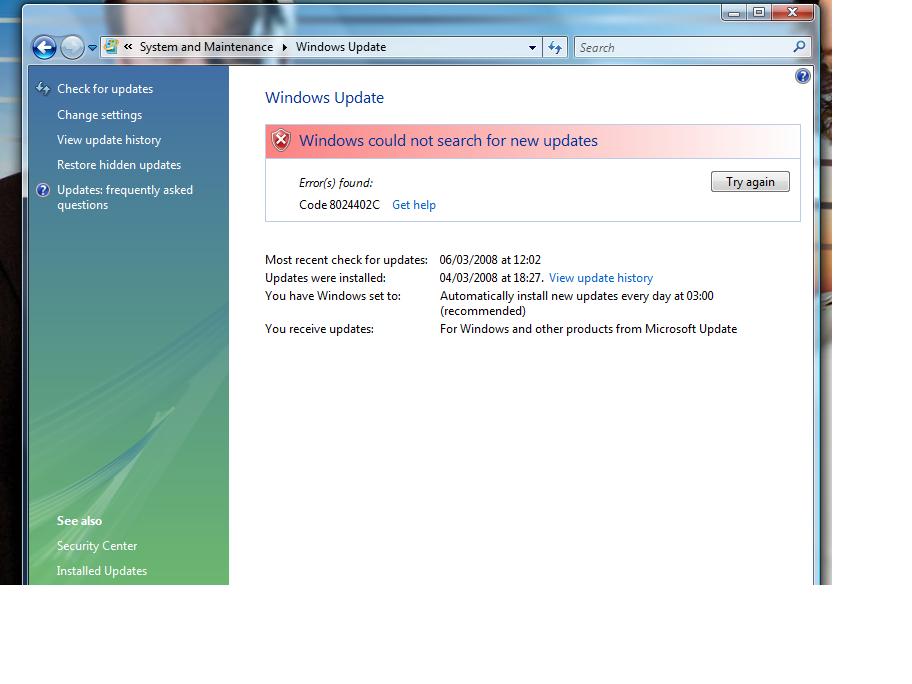Open the recent pages dropdown chevron
912x684 pixels.
[91, 47]
